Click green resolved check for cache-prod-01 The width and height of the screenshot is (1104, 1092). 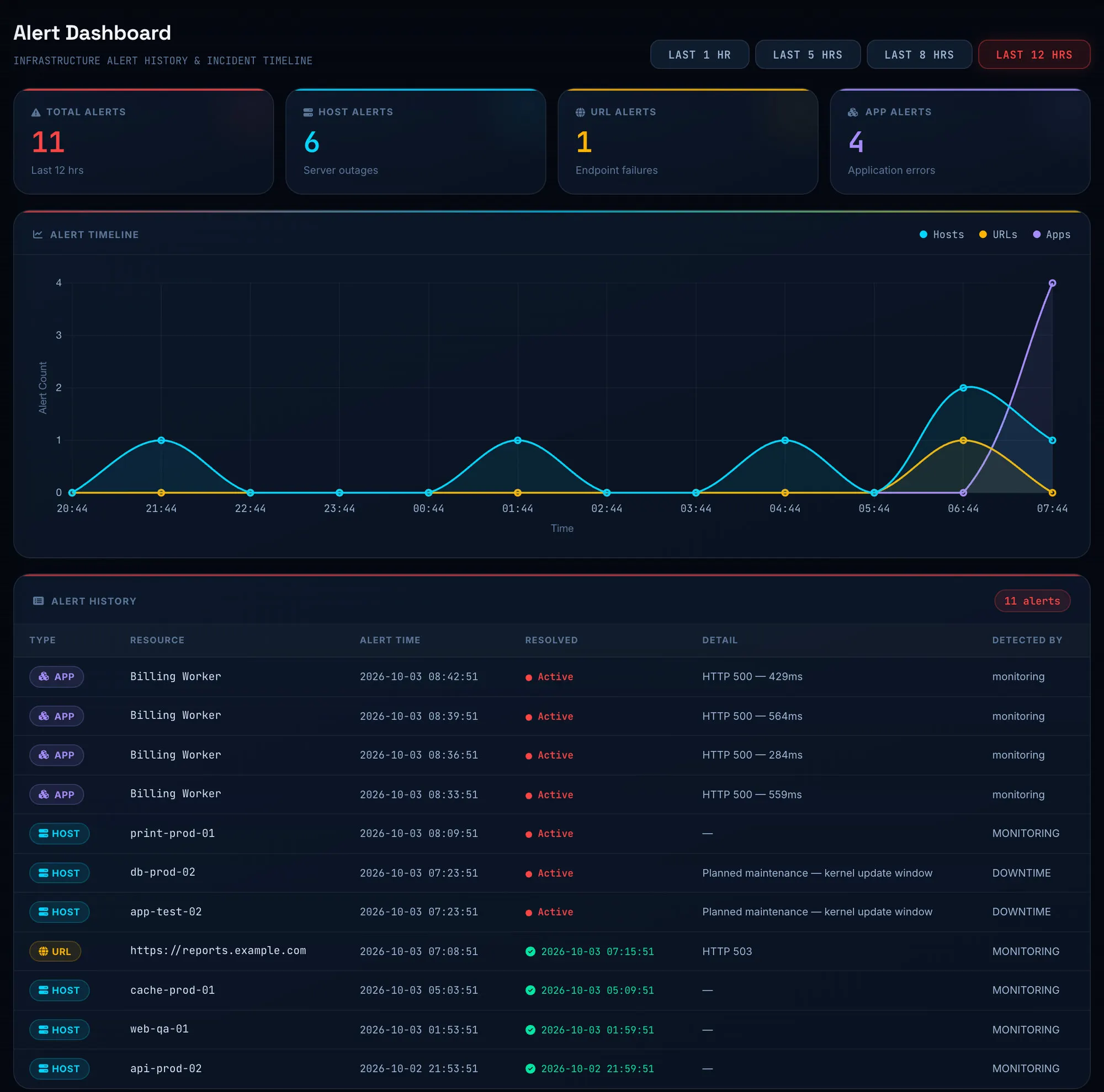pyautogui.click(x=530, y=990)
